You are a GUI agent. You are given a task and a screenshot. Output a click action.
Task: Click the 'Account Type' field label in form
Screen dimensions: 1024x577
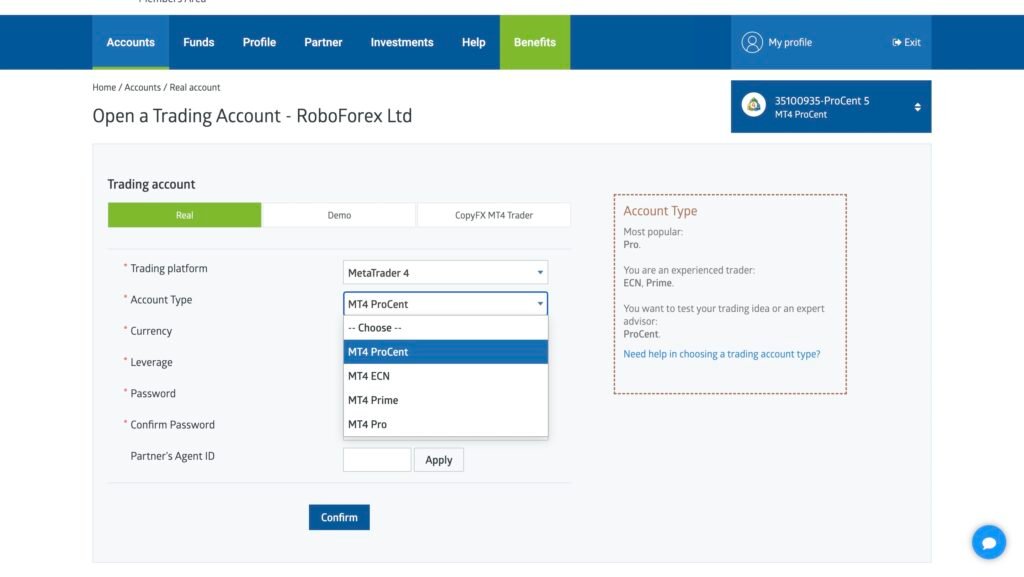(x=161, y=300)
